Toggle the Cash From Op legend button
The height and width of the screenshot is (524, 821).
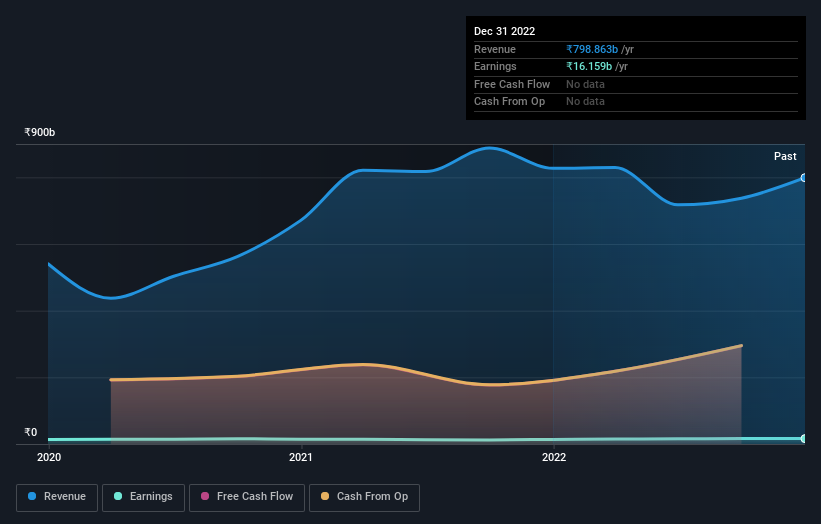pyautogui.click(x=364, y=497)
